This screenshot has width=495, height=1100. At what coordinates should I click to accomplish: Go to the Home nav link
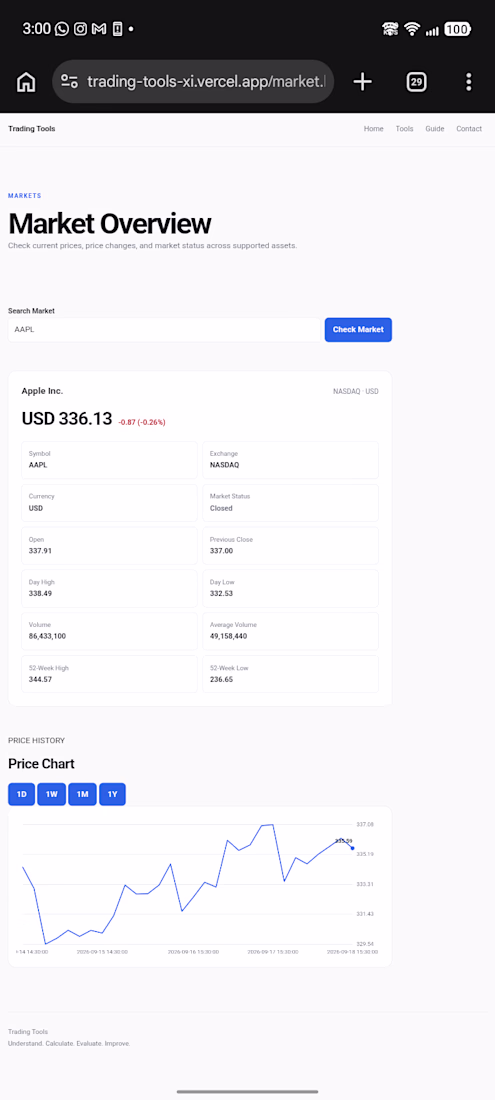(x=374, y=129)
